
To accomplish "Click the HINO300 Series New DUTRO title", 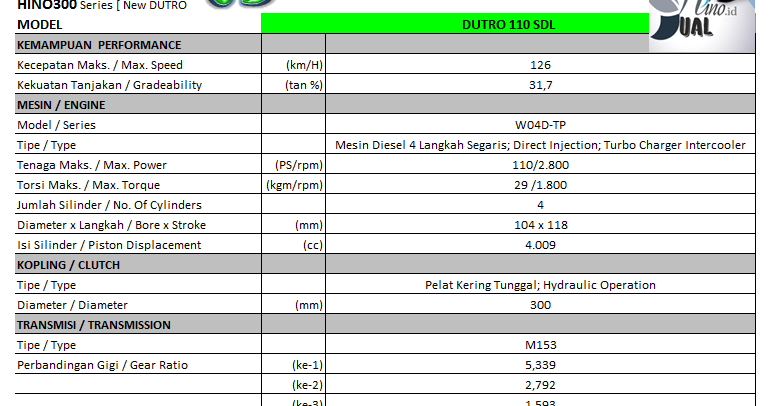I will pos(102,5).
